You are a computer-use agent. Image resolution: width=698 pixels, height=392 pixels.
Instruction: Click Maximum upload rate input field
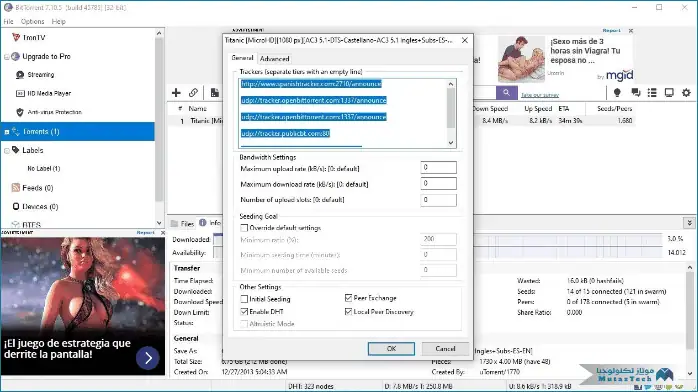[438, 167]
